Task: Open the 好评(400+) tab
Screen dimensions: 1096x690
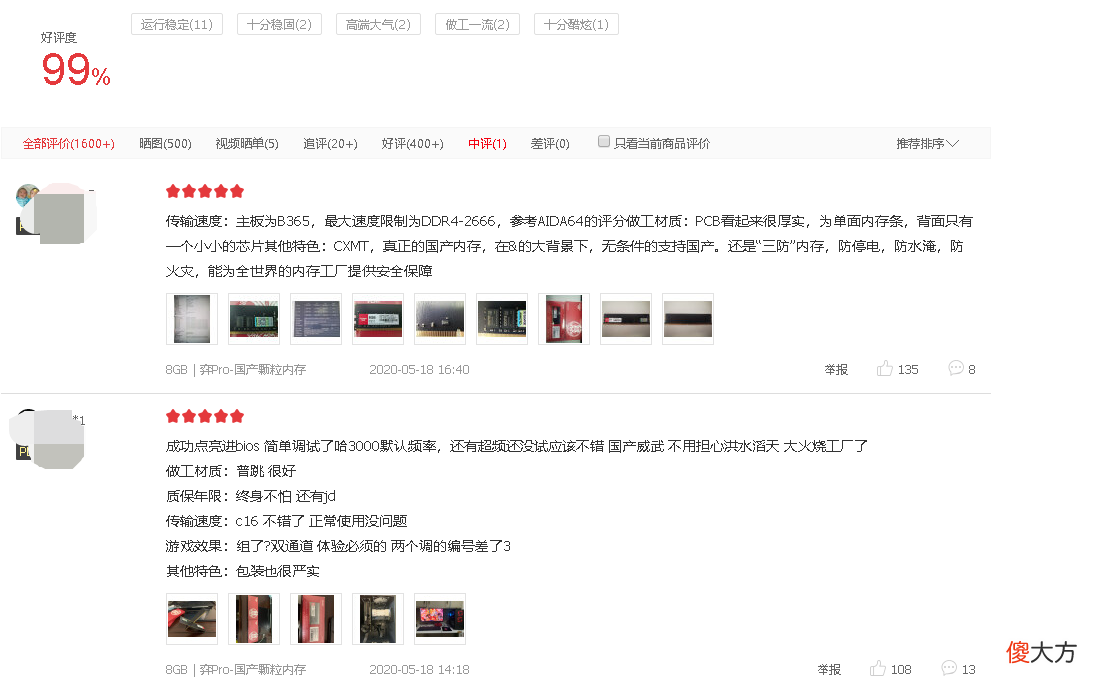Action: 412,143
